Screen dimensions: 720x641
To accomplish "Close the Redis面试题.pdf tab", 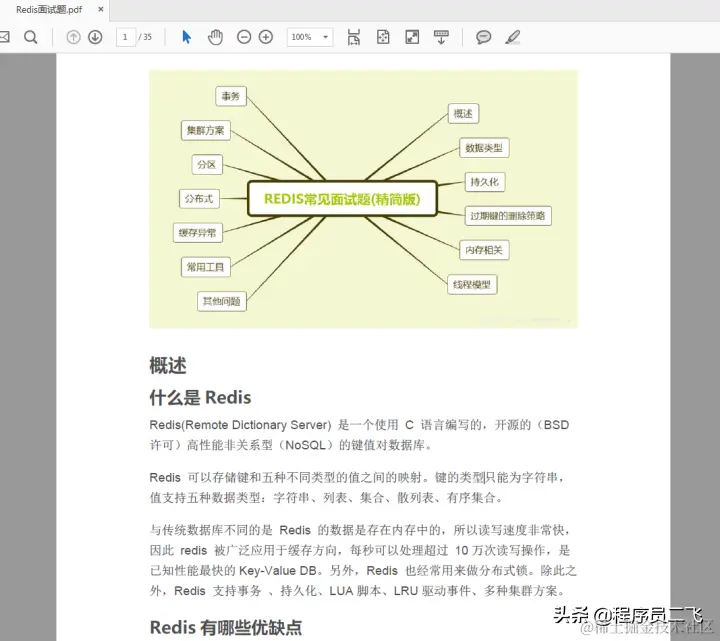I will pyautogui.click(x=101, y=9).
